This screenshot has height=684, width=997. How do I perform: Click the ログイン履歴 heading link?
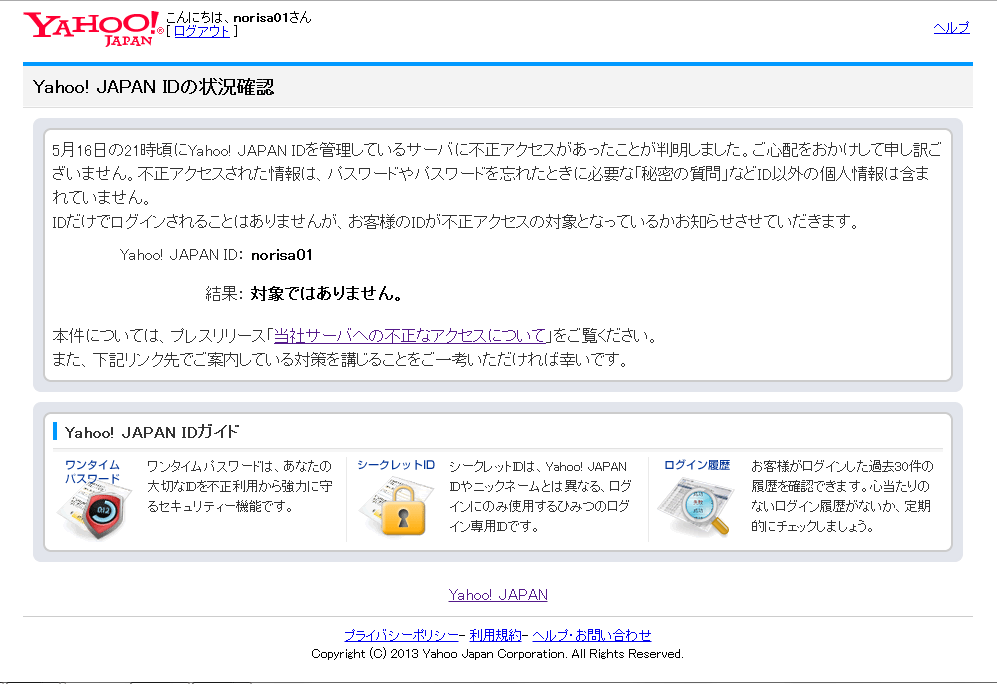697,465
